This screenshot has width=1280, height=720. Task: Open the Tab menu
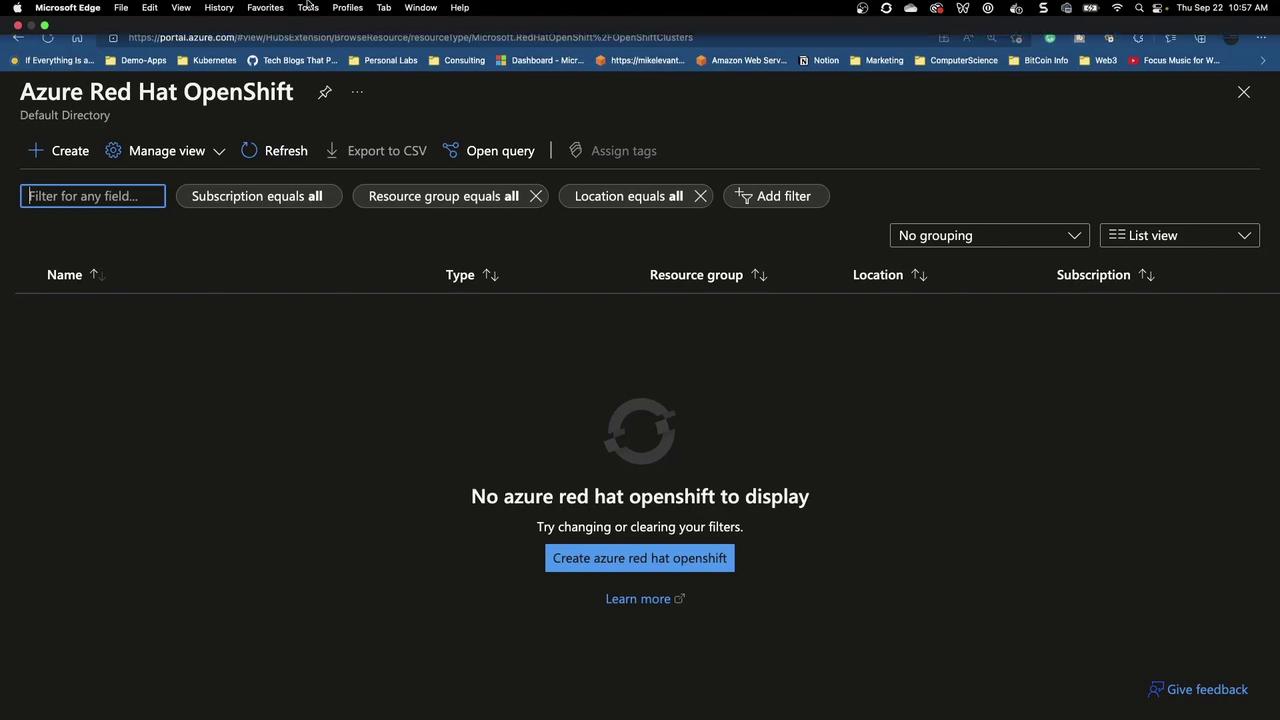[384, 8]
